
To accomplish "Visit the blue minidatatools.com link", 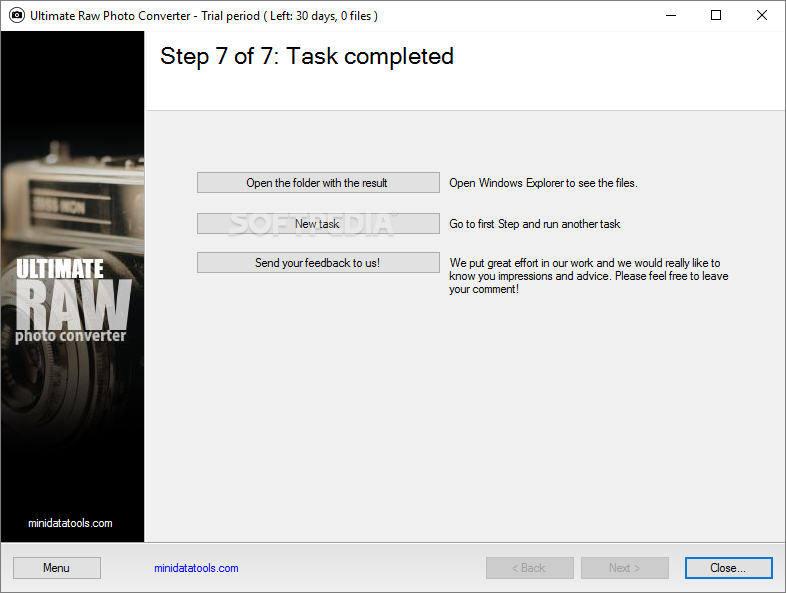I will (196, 568).
